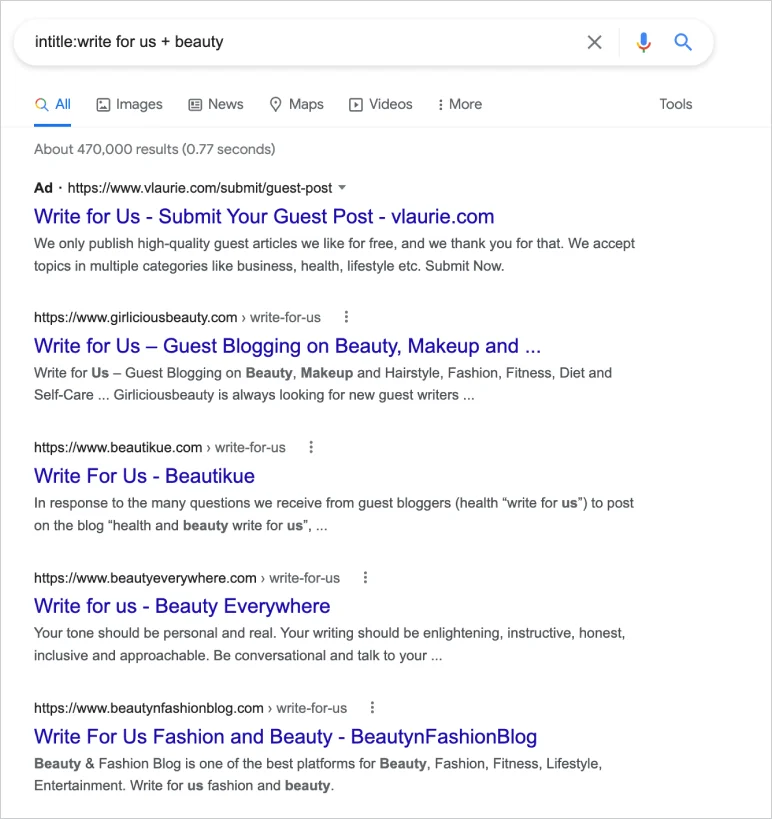Switch to the Images tab

click(x=130, y=104)
